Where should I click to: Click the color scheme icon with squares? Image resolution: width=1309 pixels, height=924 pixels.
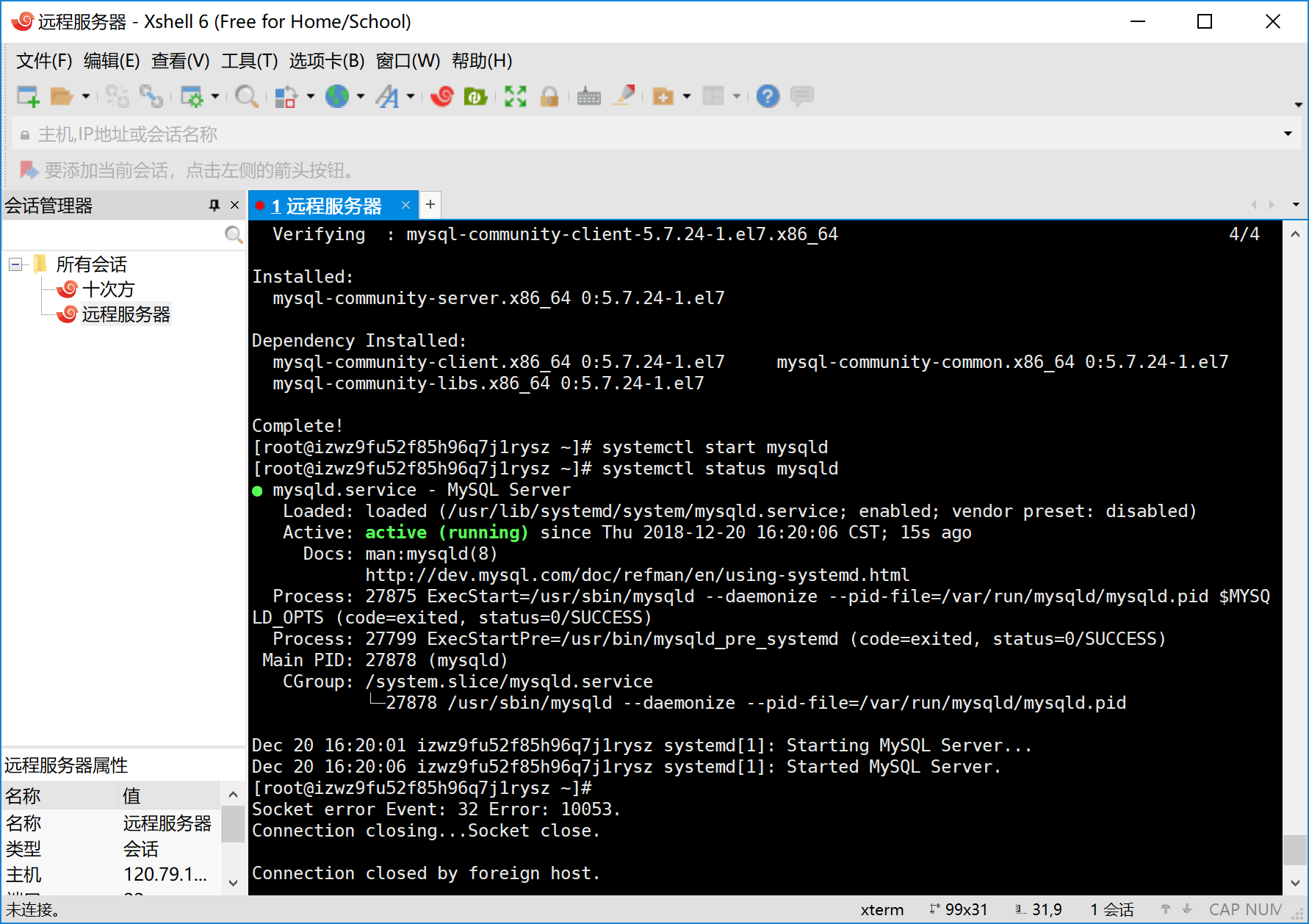[x=286, y=96]
